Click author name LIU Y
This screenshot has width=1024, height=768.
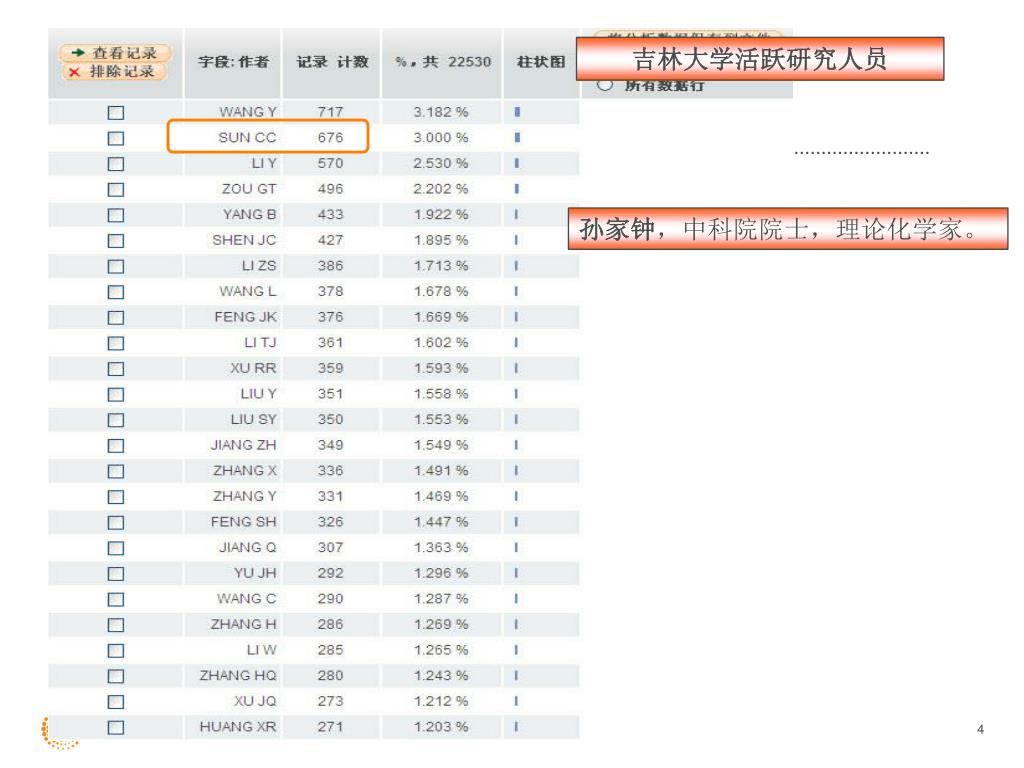coord(259,394)
